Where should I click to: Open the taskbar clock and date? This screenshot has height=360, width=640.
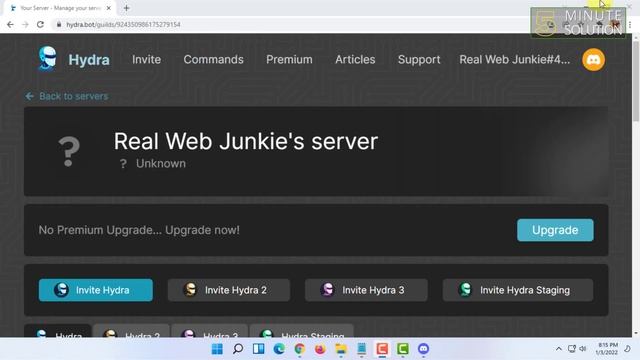point(607,349)
